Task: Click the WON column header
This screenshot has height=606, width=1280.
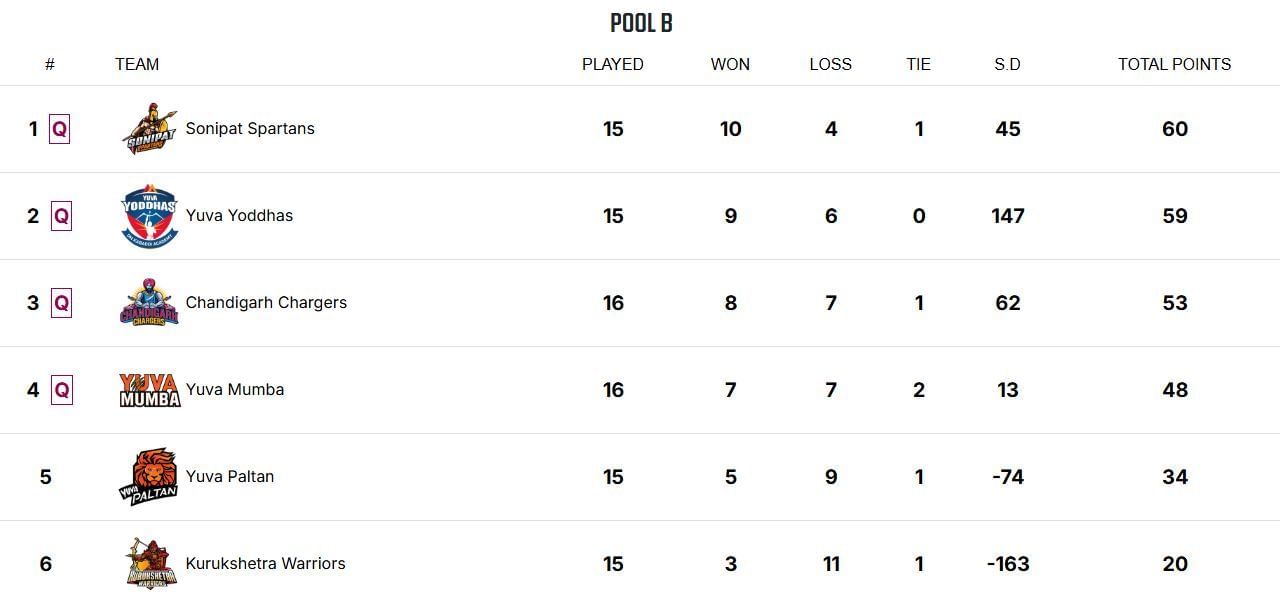Action: [x=730, y=64]
